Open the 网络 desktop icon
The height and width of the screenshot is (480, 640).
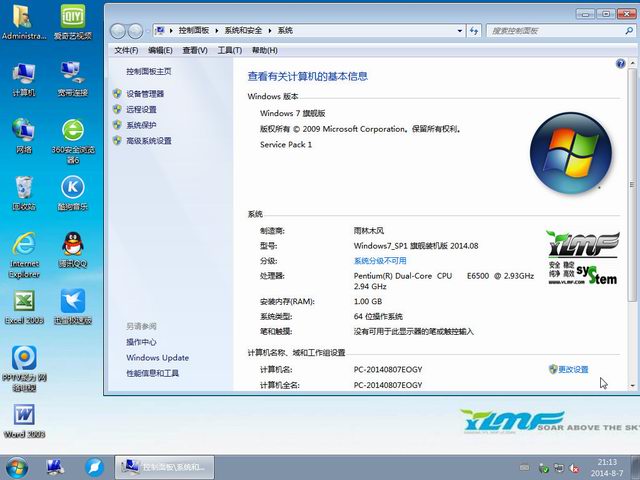(24, 136)
